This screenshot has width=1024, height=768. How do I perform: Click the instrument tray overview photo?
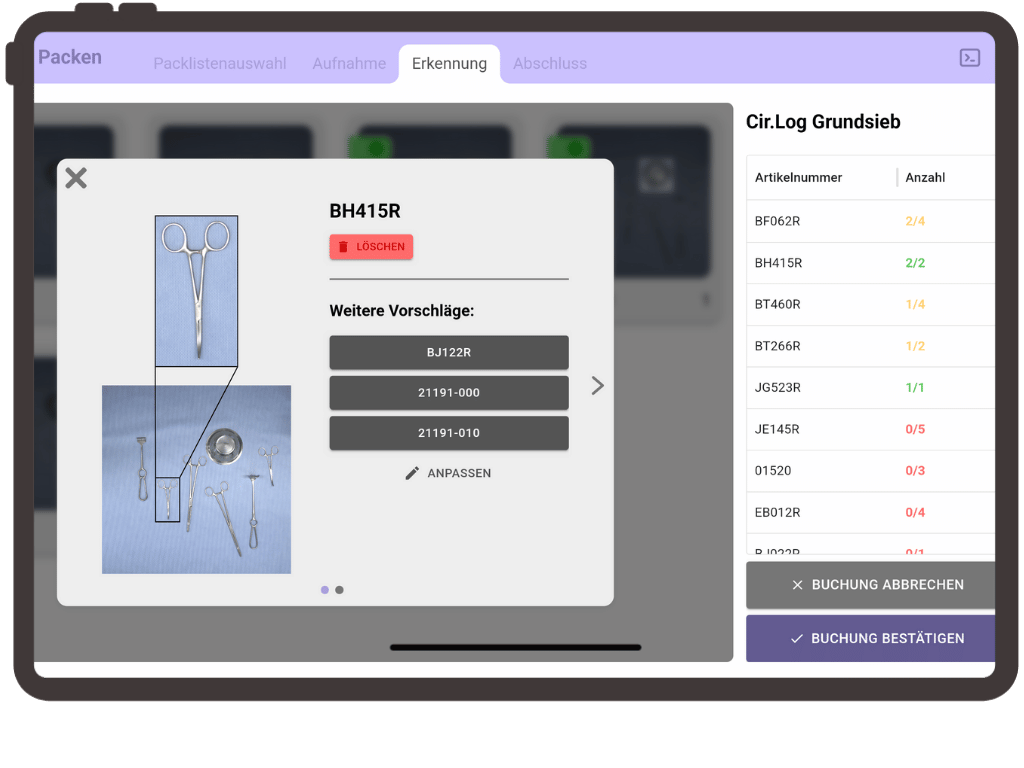click(x=196, y=479)
